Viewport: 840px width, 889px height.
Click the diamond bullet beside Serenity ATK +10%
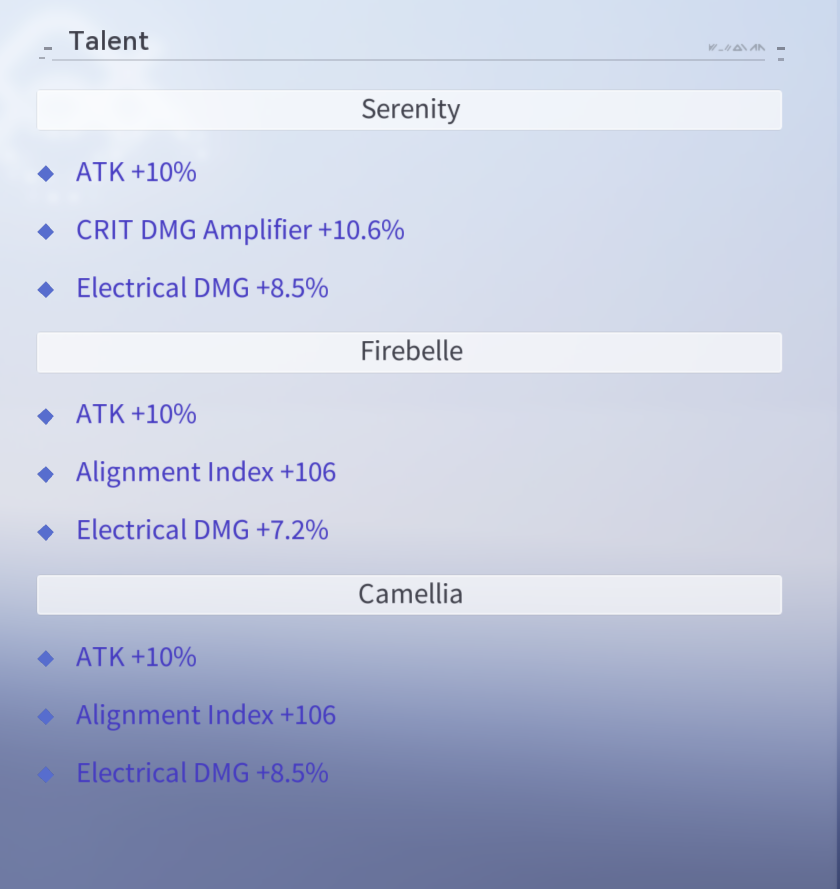click(x=46, y=173)
